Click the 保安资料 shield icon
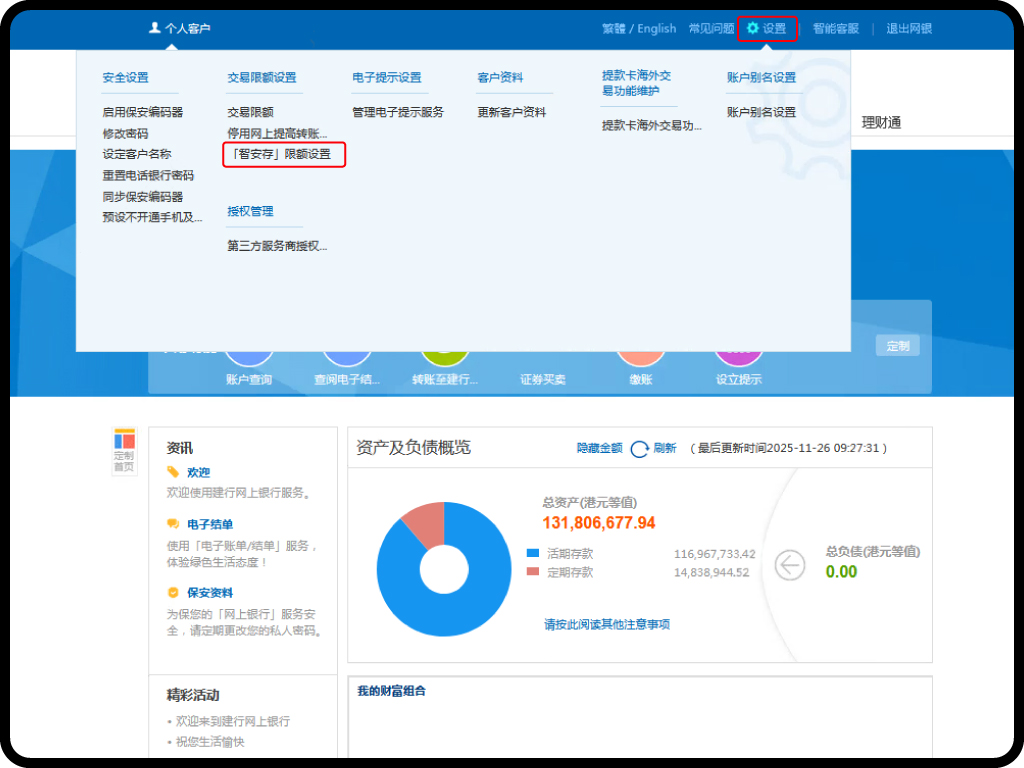 173,592
